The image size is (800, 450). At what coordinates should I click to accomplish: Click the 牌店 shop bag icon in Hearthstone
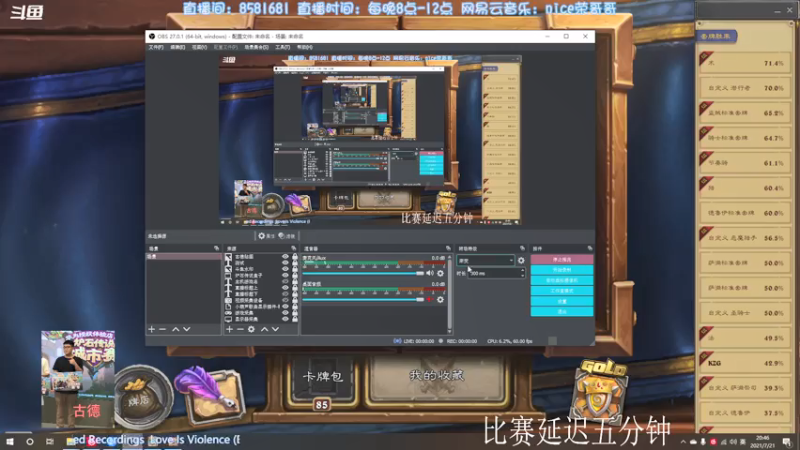[144, 397]
